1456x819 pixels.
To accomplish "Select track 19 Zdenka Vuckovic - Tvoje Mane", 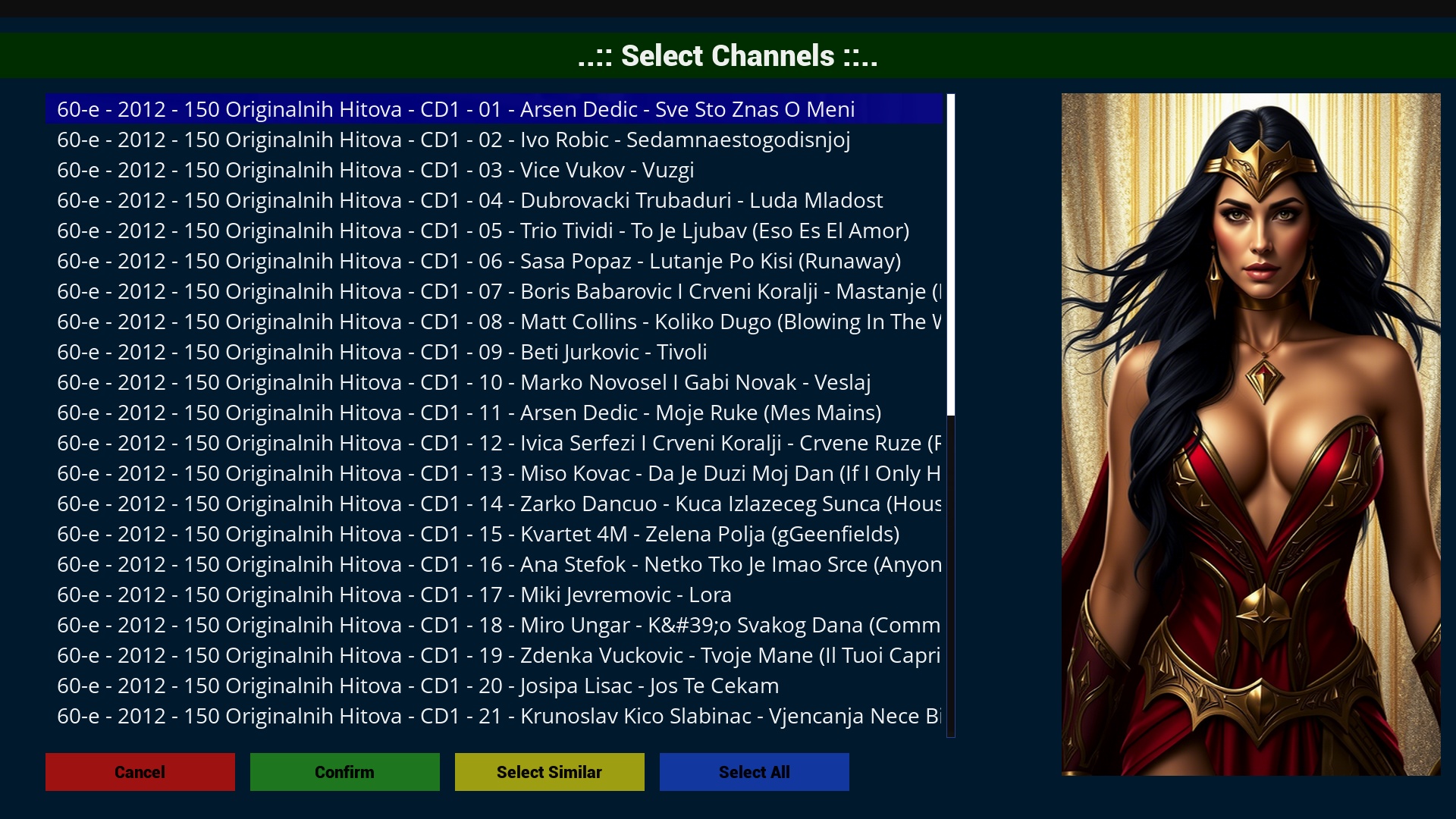I will click(494, 655).
